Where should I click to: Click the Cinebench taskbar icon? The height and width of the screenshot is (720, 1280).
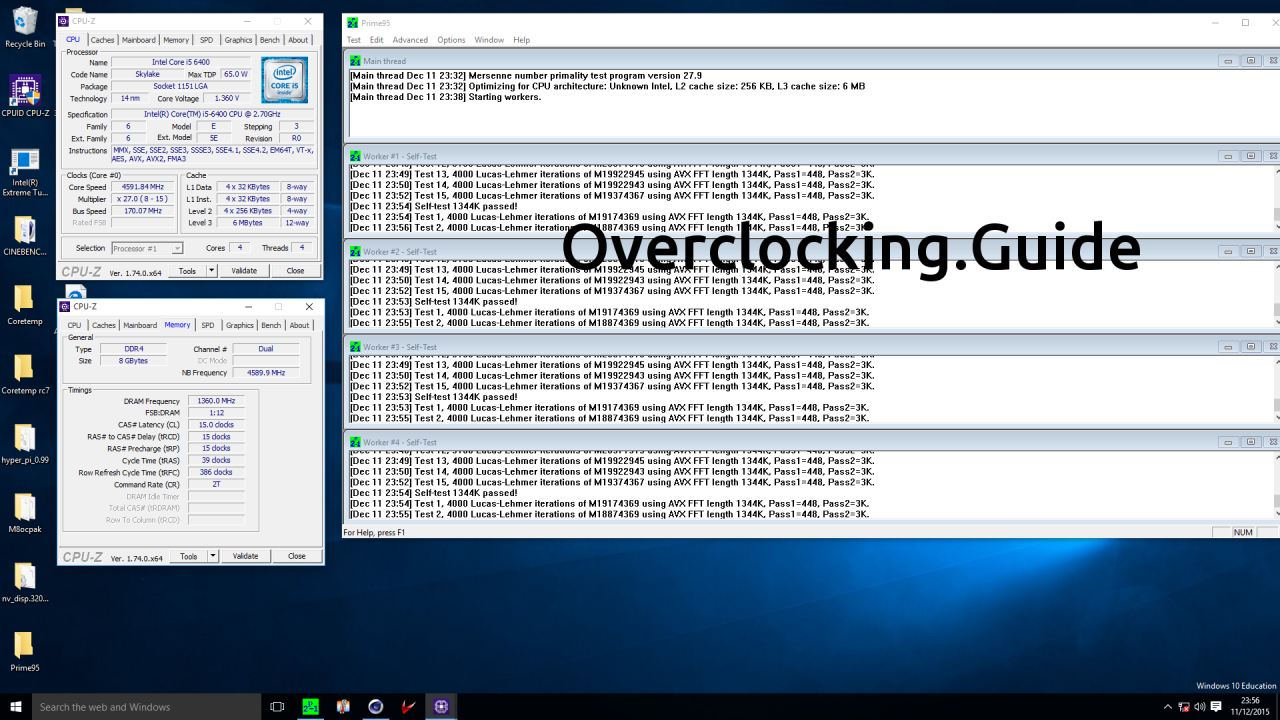376,706
